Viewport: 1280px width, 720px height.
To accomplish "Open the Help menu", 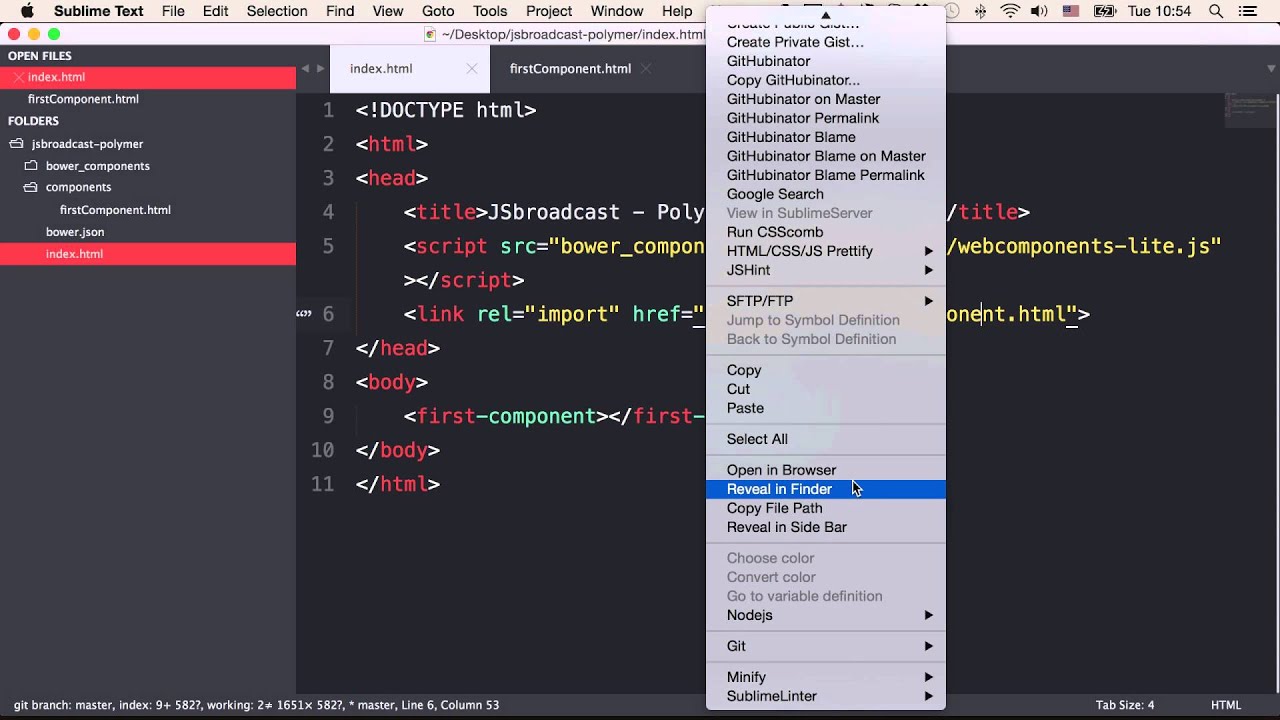I will tap(677, 11).
